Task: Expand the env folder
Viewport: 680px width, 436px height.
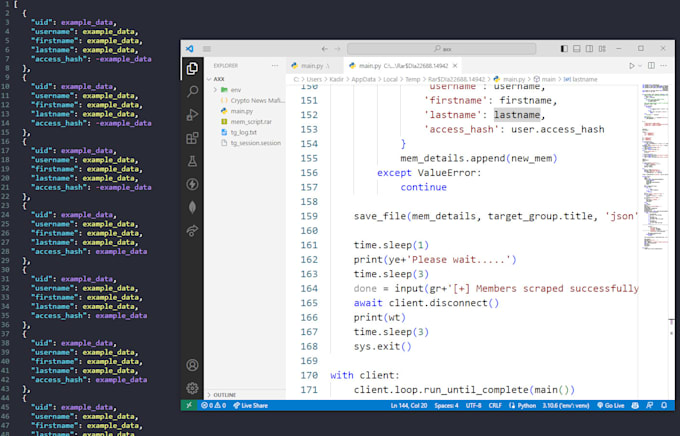Action: point(245,90)
